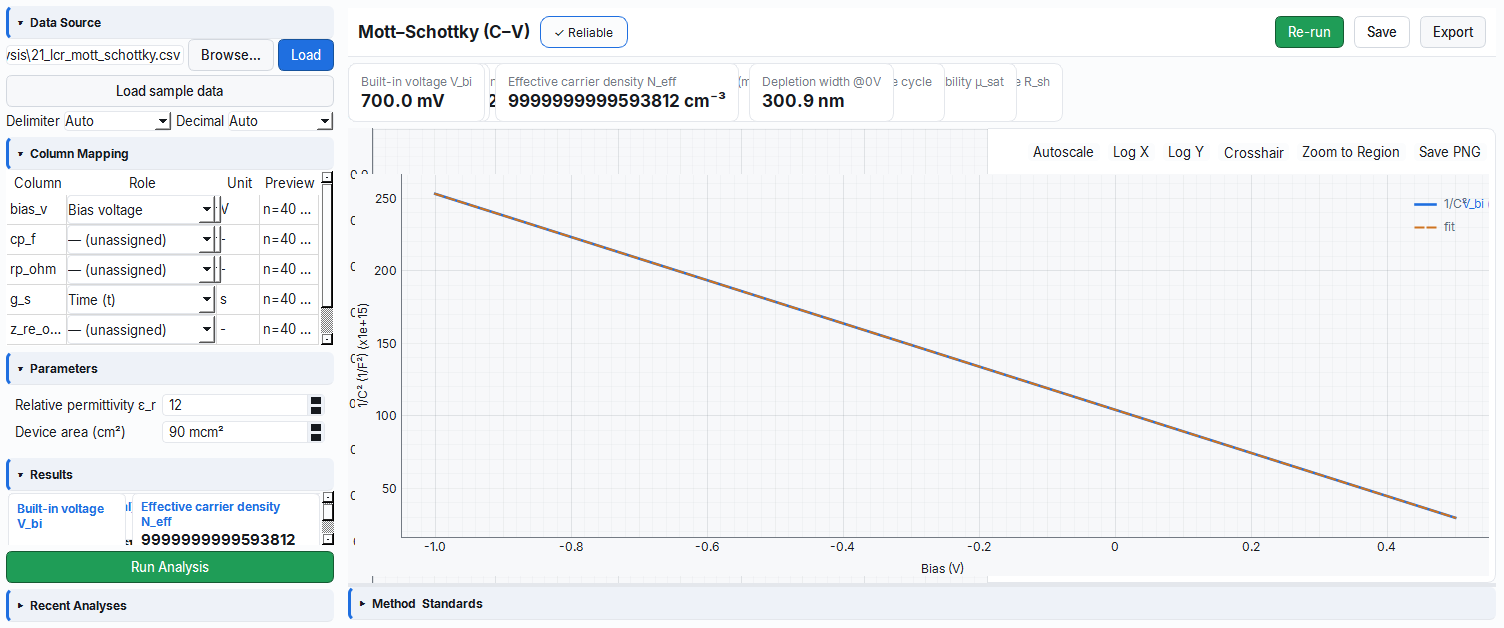This screenshot has height=628, width=1504.
Task: Click the Column Mapping scroll up arrow
Action: (x=327, y=177)
